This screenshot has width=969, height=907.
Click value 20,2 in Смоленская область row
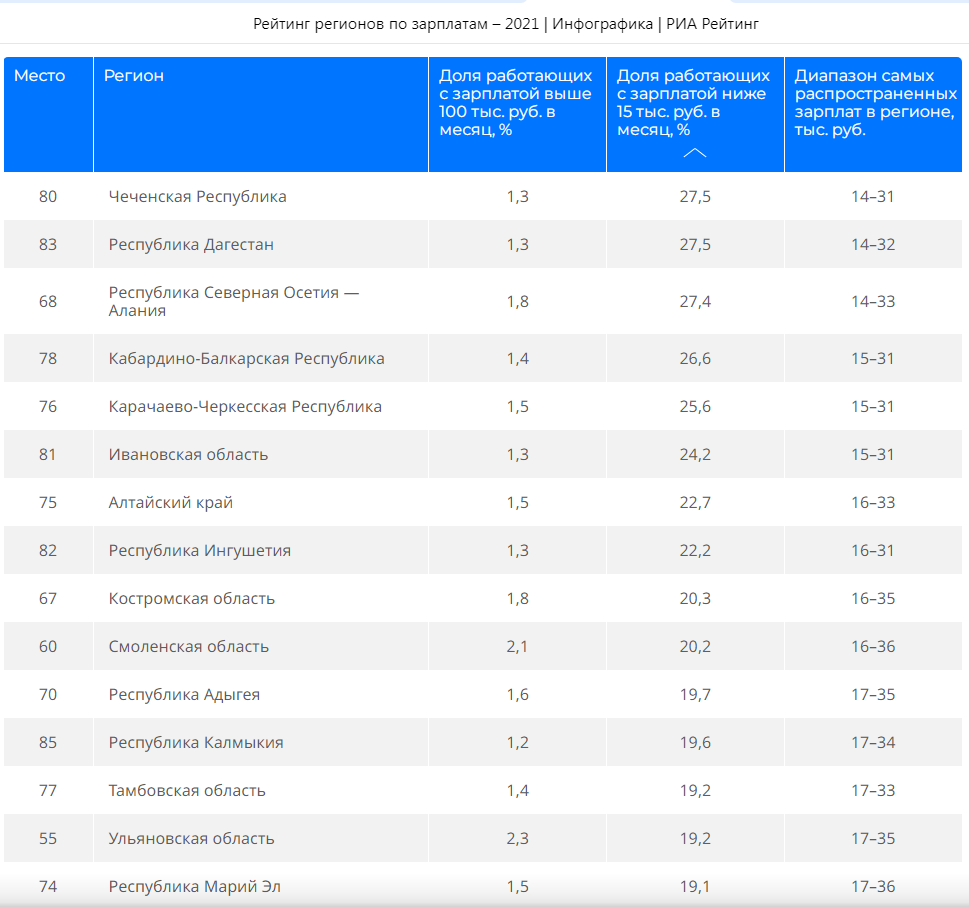click(x=695, y=646)
